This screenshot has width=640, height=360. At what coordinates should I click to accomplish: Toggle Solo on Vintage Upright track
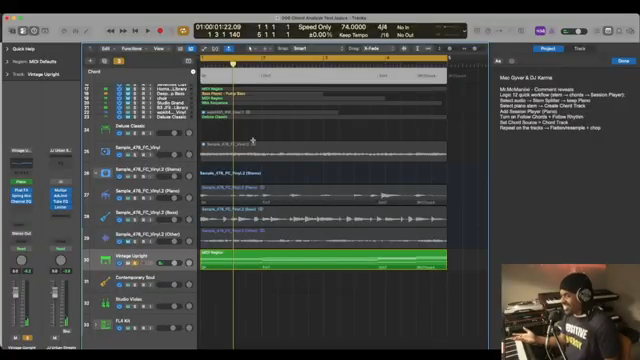pyautogui.click(x=135, y=263)
